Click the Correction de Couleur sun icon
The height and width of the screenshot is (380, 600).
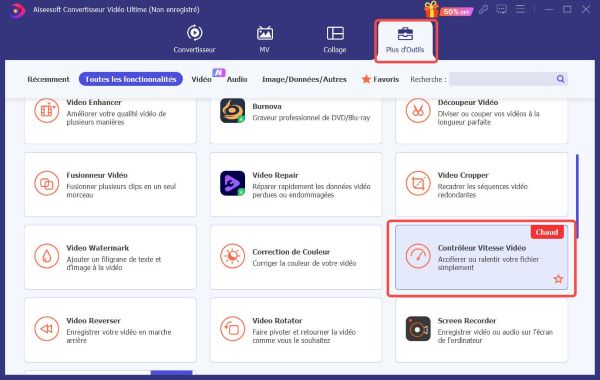[x=232, y=256]
